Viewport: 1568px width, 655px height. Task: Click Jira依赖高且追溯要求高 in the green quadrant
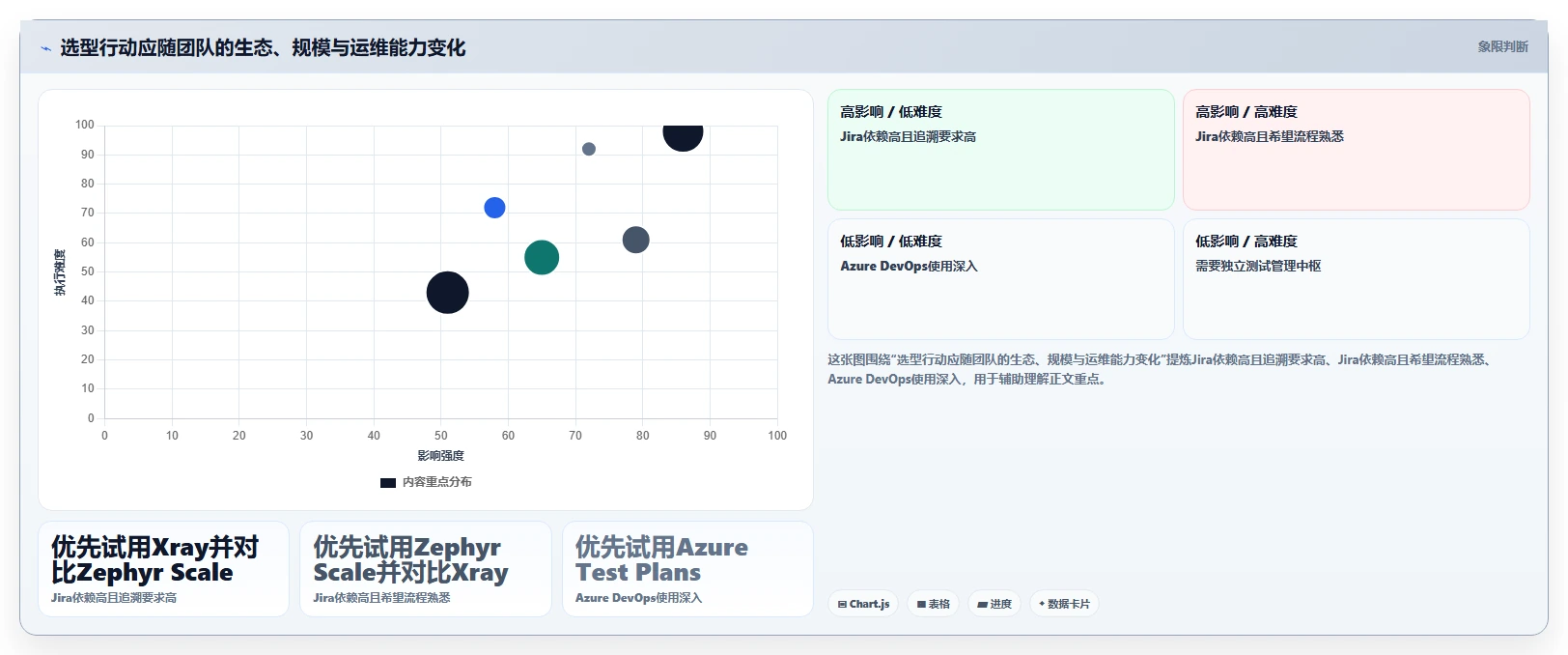(x=908, y=136)
